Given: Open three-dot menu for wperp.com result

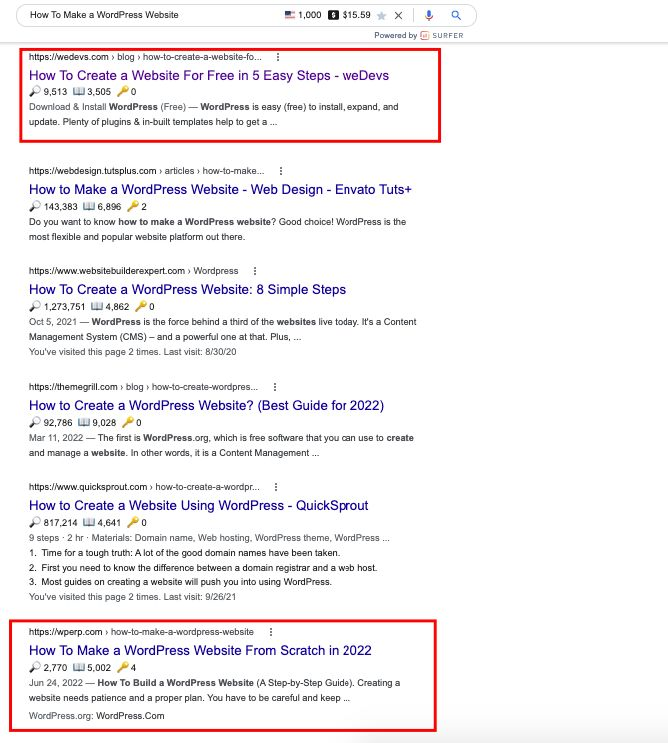Looking at the screenshot, I should (x=271, y=632).
